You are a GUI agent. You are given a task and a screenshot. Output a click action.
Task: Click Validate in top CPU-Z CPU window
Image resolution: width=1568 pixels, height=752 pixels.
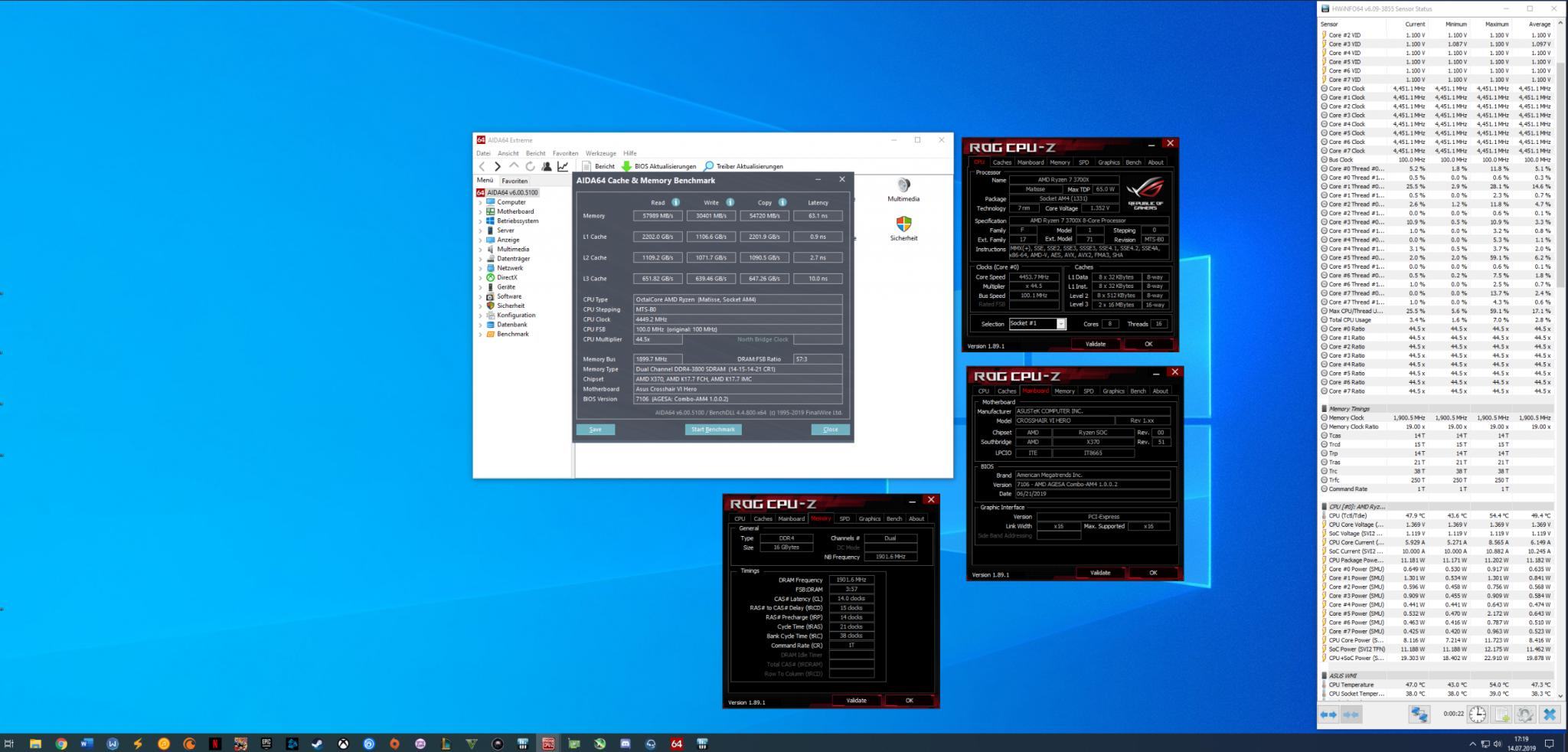(x=1096, y=344)
